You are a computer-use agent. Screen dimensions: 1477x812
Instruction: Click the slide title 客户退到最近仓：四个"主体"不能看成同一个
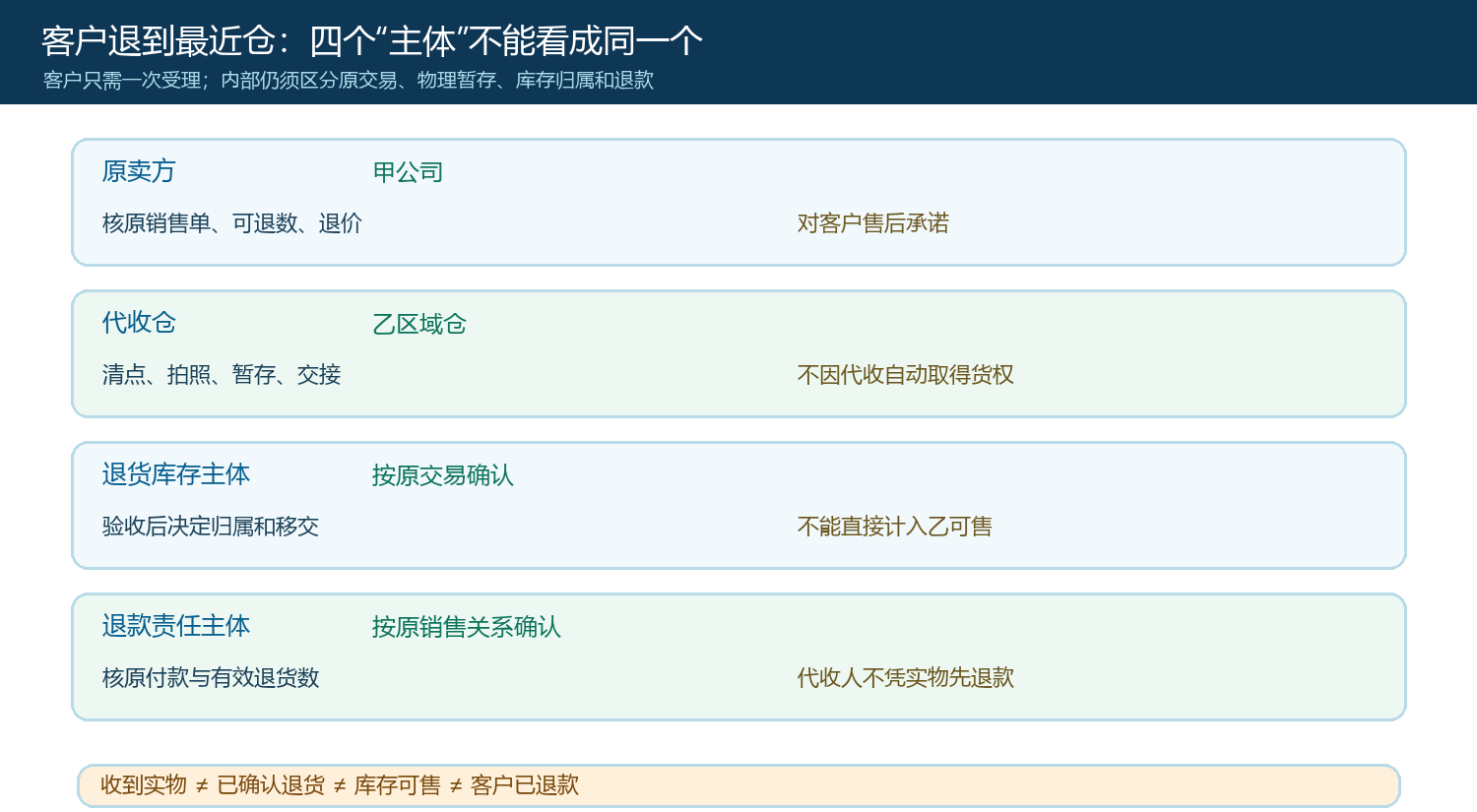pyautogui.click(x=372, y=41)
